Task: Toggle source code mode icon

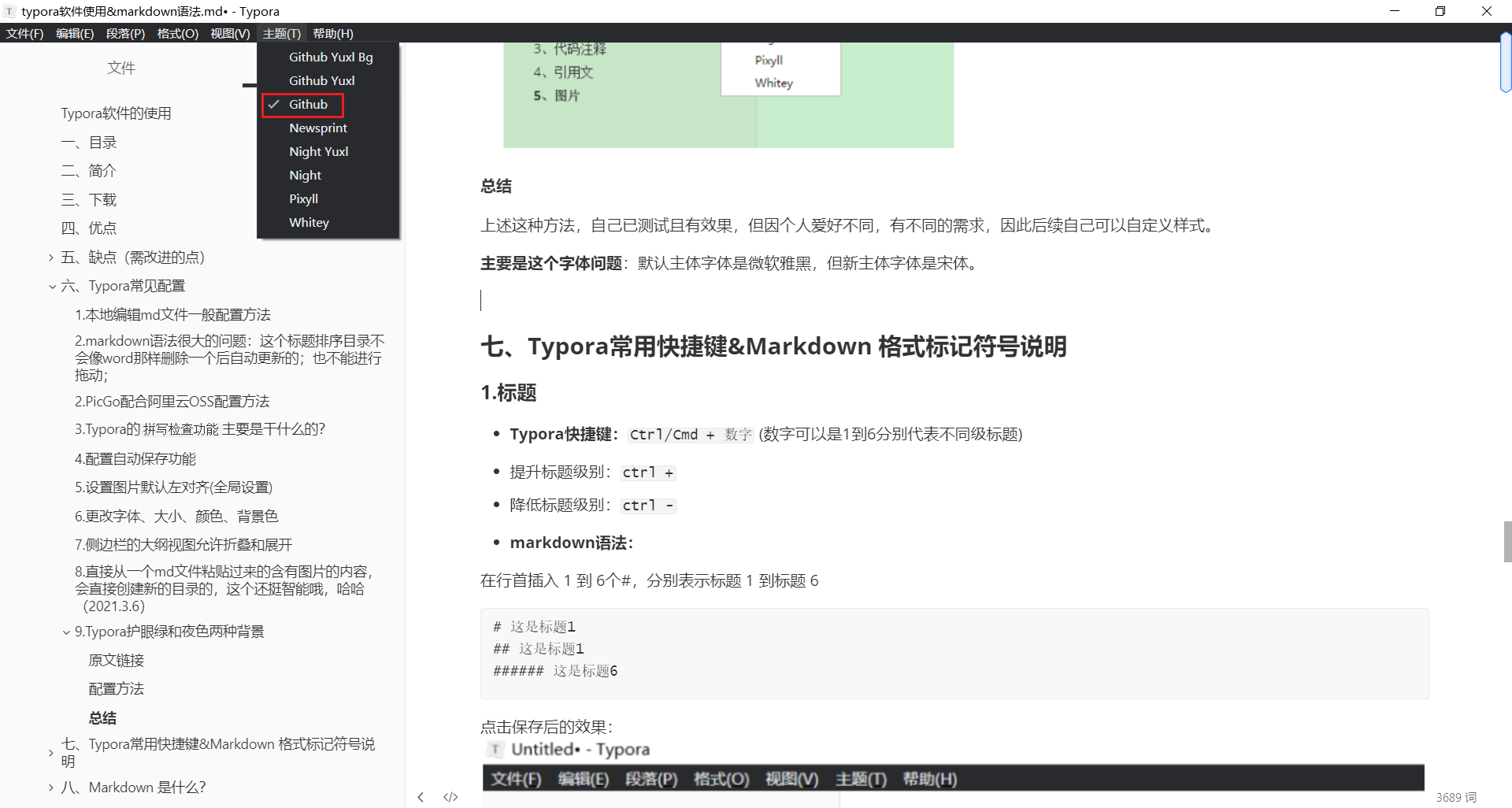Action: (450, 797)
